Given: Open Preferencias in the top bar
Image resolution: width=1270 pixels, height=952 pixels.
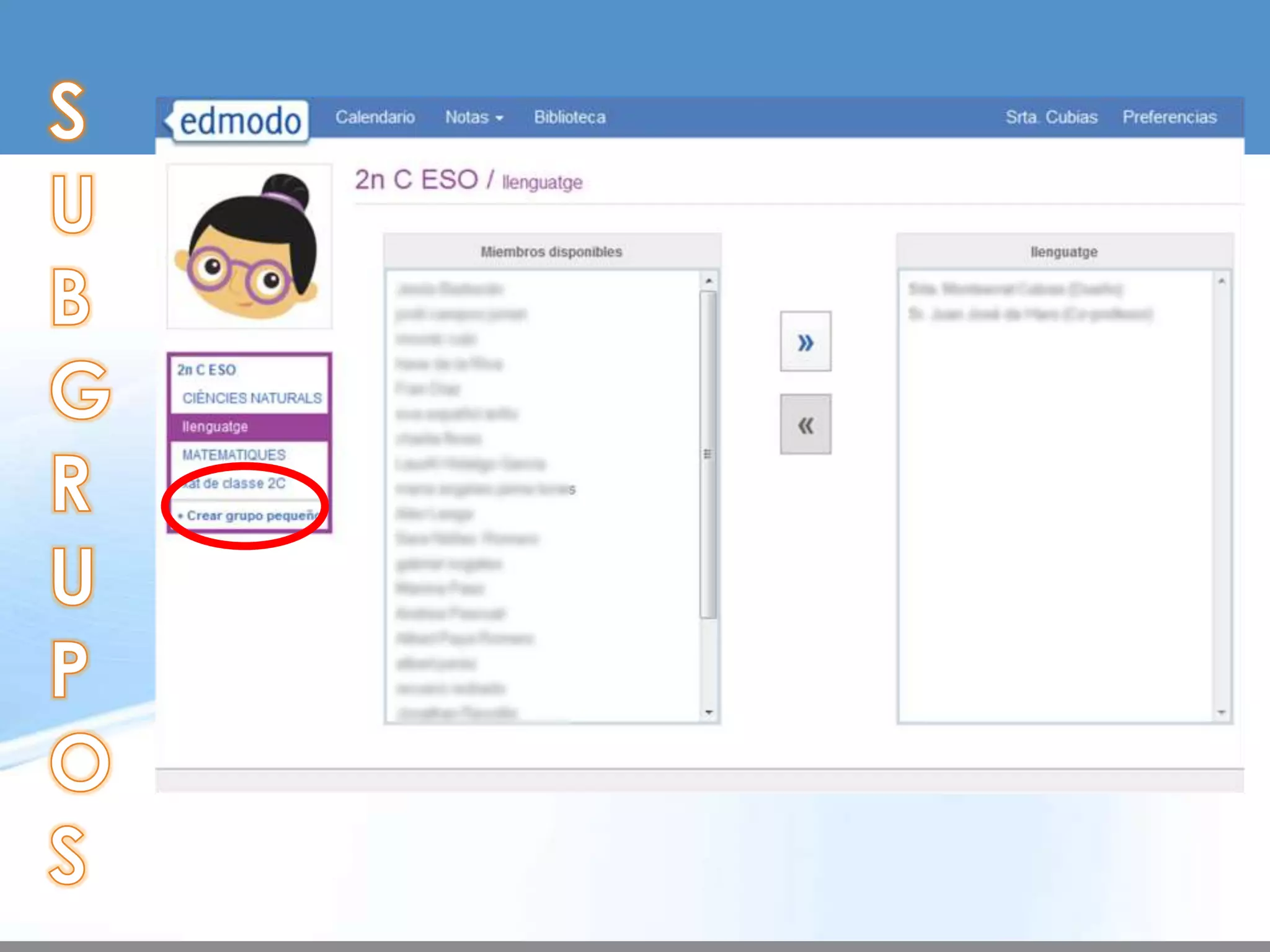Looking at the screenshot, I should tap(1169, 117).
